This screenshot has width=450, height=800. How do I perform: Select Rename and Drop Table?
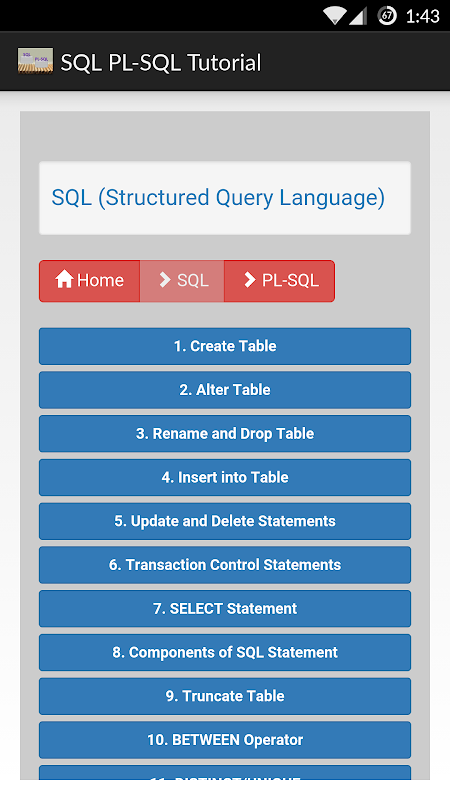(225, 434)
